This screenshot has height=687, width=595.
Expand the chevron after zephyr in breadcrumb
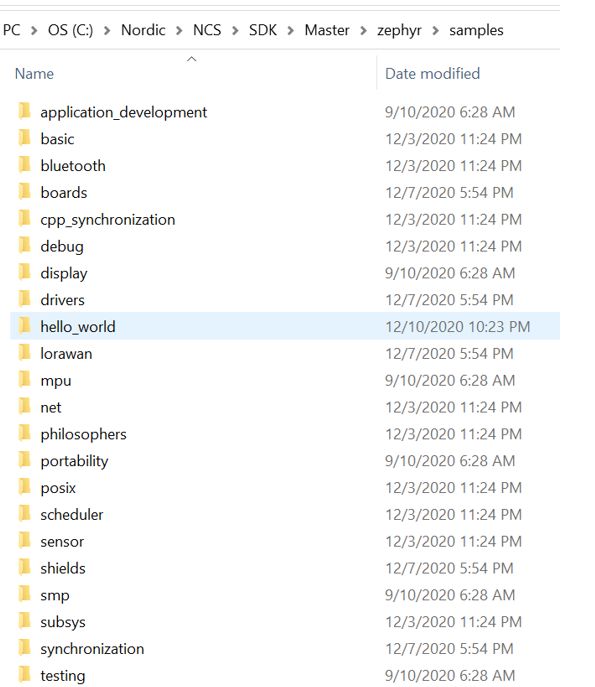pyautogui.click(x=436, y=31)
